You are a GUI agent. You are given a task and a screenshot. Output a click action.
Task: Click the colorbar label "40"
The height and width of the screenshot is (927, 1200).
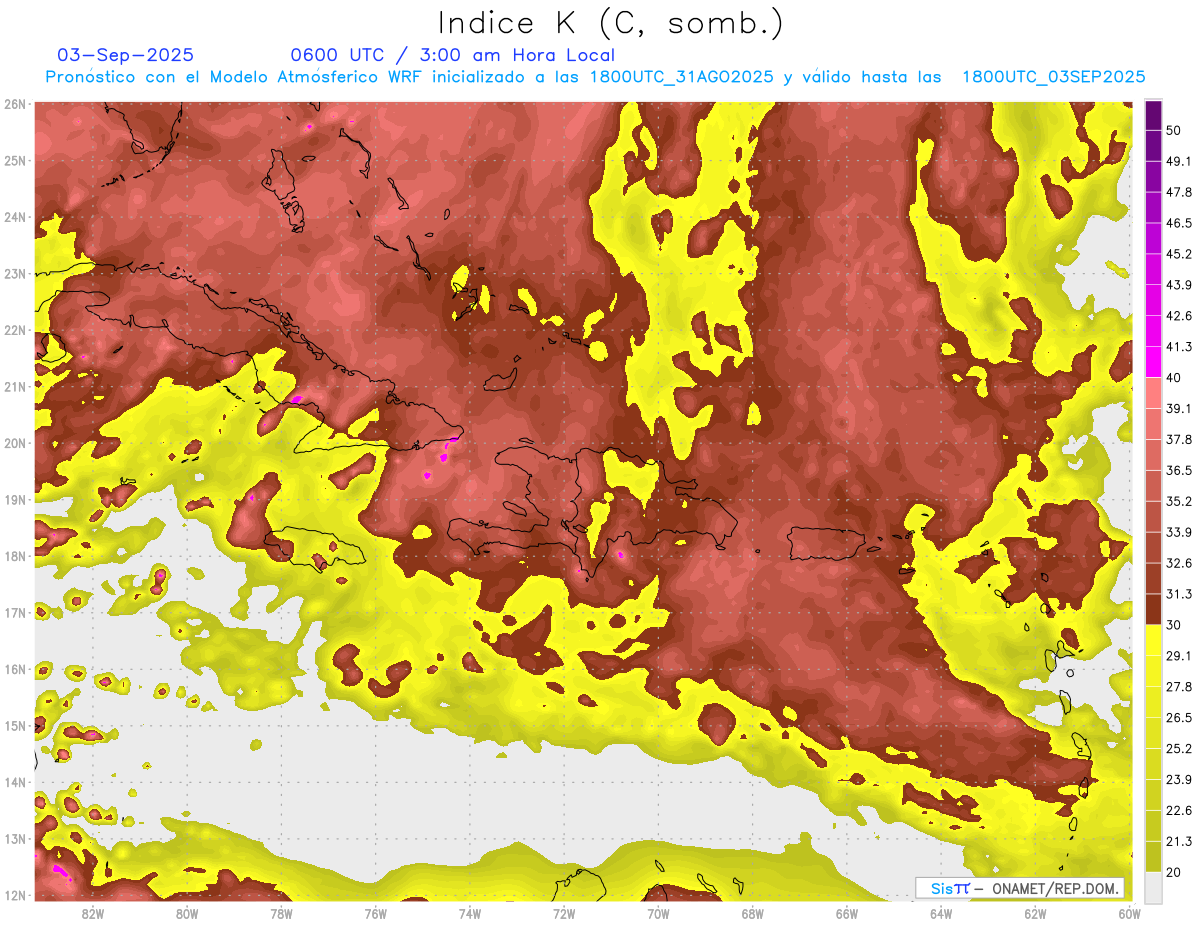pos(1173,377)
